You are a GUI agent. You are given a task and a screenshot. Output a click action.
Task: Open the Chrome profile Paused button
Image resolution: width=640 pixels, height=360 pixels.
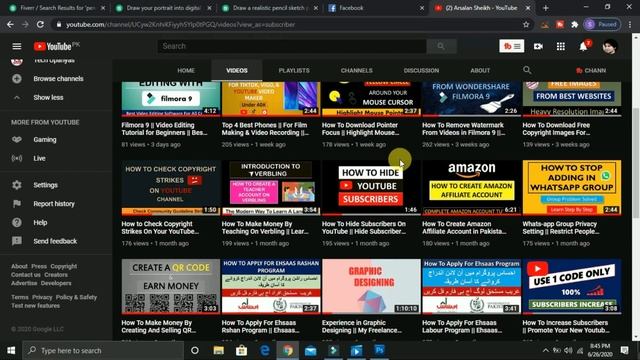602,24
